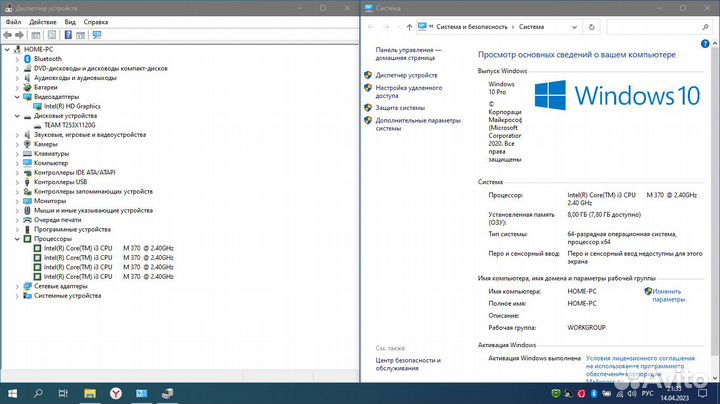The image size is (720, 404).
Task: Select Контроллеры запоминающих устройств row
Action: [93, 191]
